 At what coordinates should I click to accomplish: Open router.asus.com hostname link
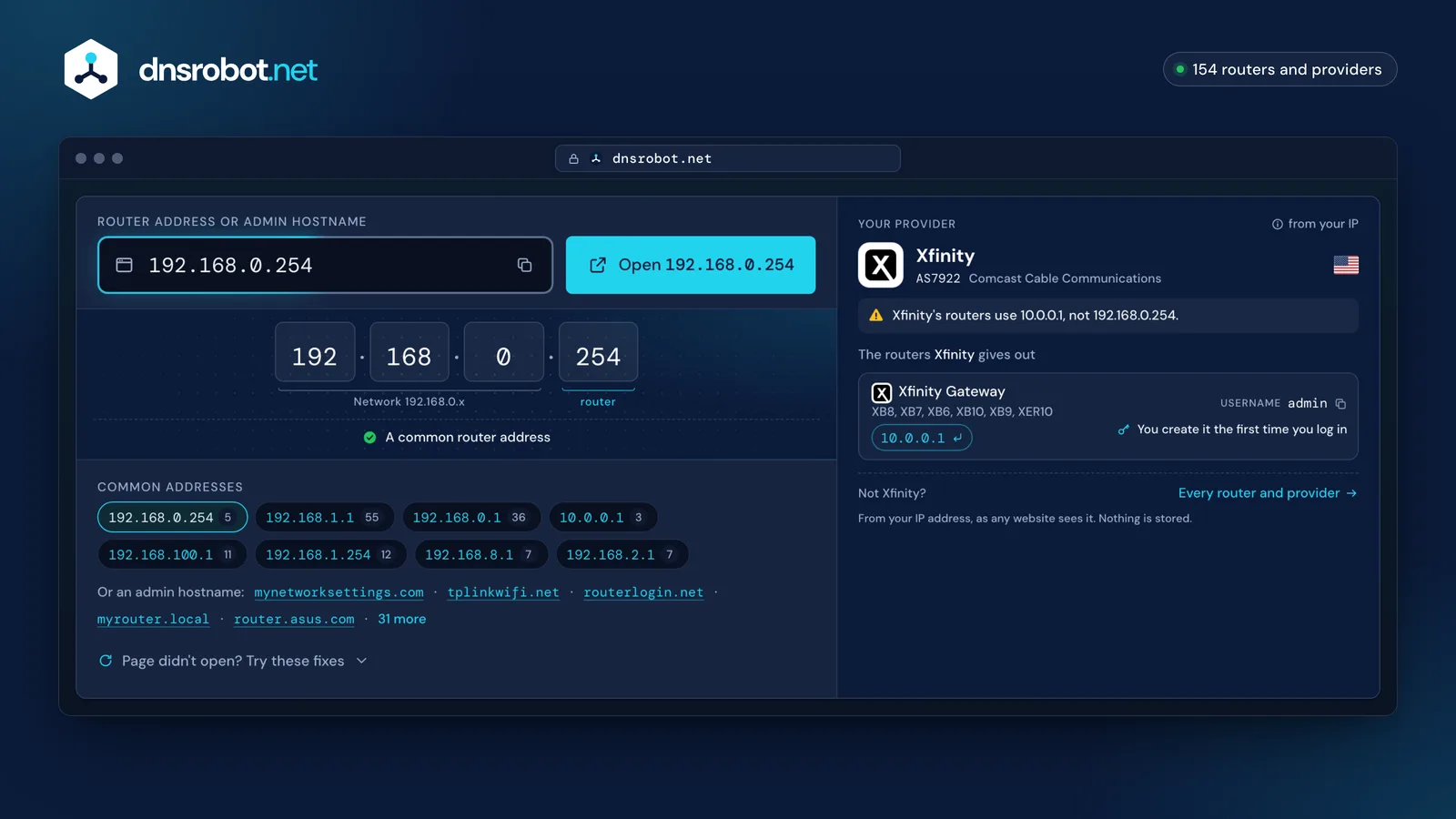(x=294, y=619)
